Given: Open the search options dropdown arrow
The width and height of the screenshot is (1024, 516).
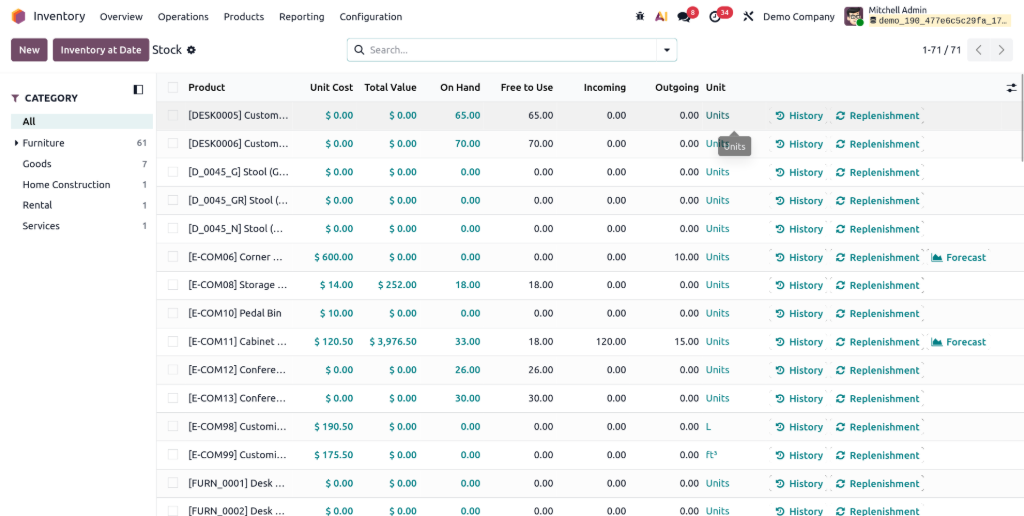Looking at the screenshot, I should click(x=666, y=50).
